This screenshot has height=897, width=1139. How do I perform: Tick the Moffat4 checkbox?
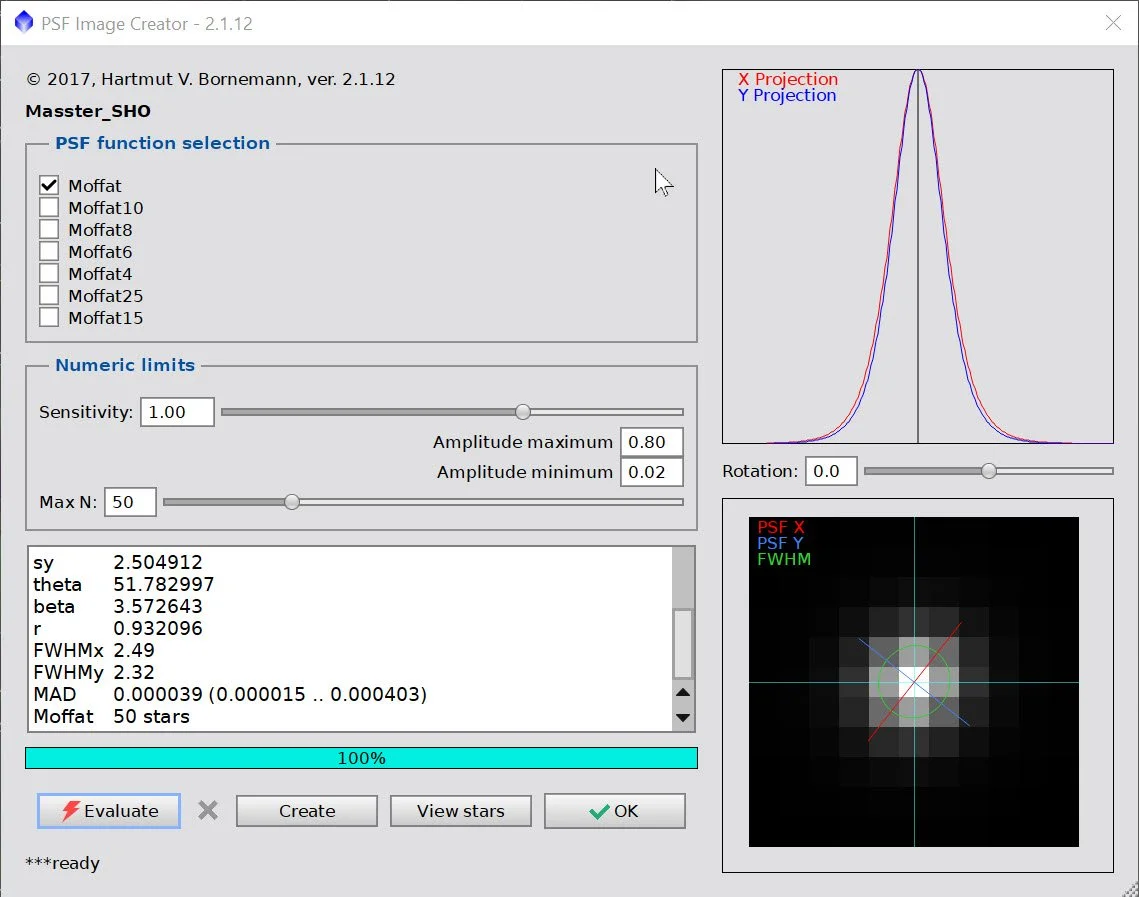coord(49,274)
